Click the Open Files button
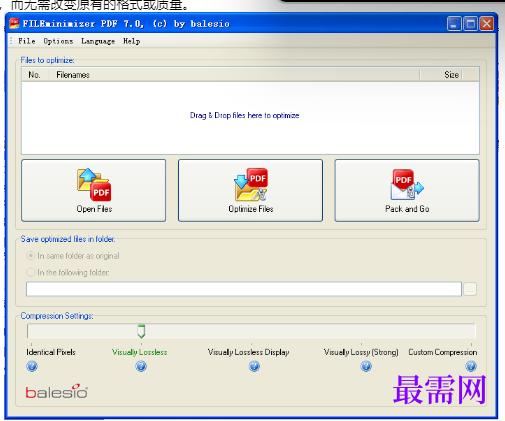 pyautogui.click(x=94, y=190)
